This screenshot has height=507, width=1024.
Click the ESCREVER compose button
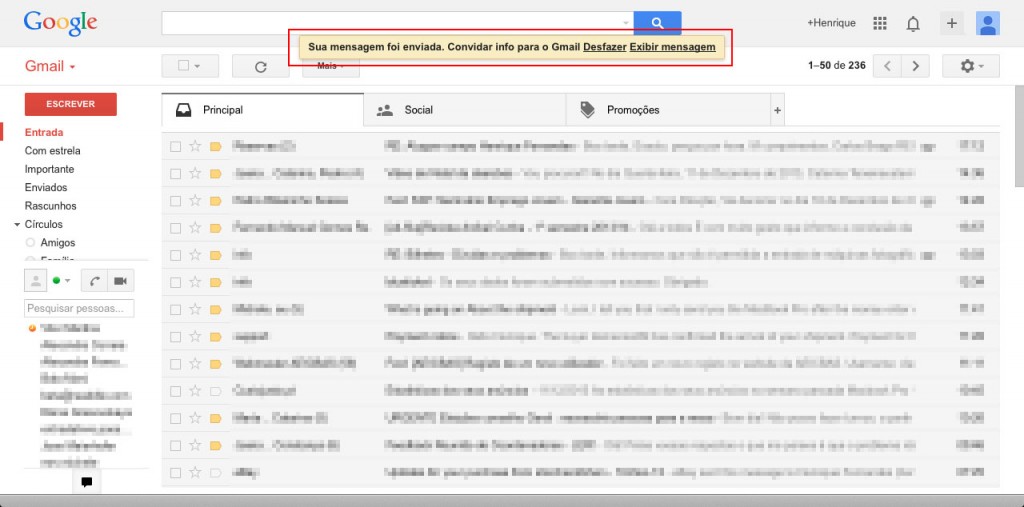pos(71,104)
